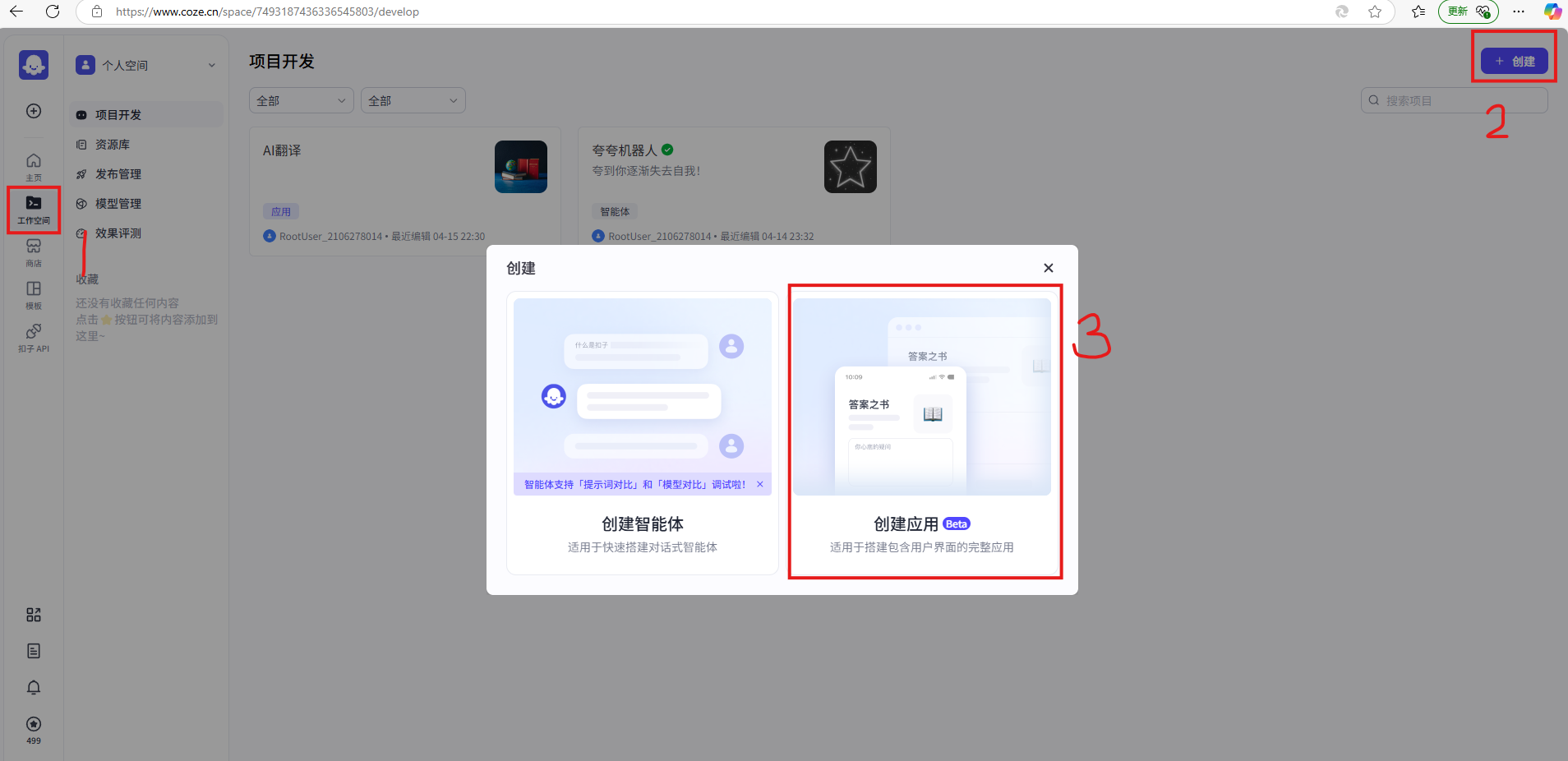The height and width of the screenshot is (761, 1568).
Task: Click the bookmark star in address bar
Action: click(1375, 12)
